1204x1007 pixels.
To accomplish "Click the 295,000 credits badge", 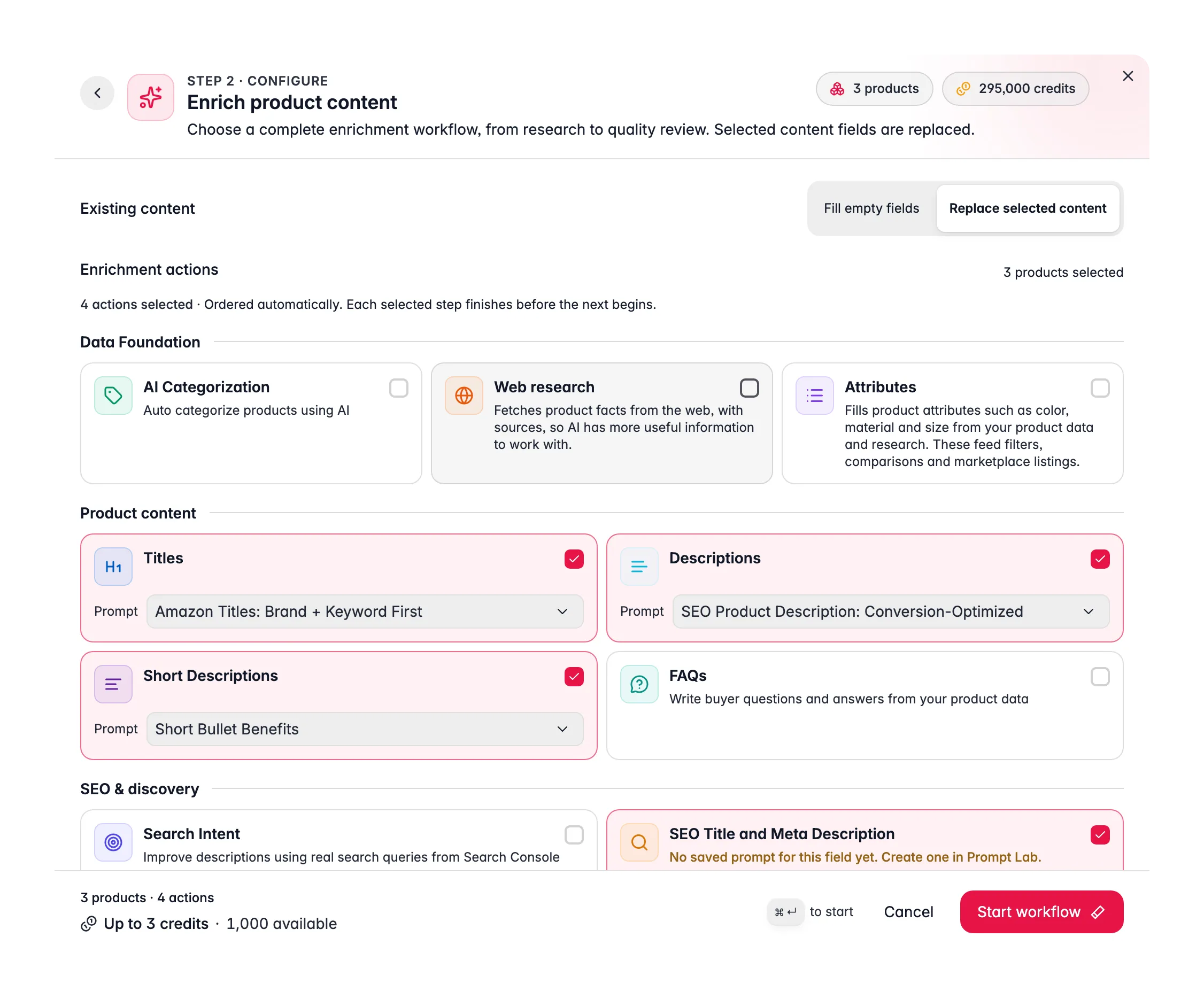I will pyautogui.click(x=1015, y=89).
